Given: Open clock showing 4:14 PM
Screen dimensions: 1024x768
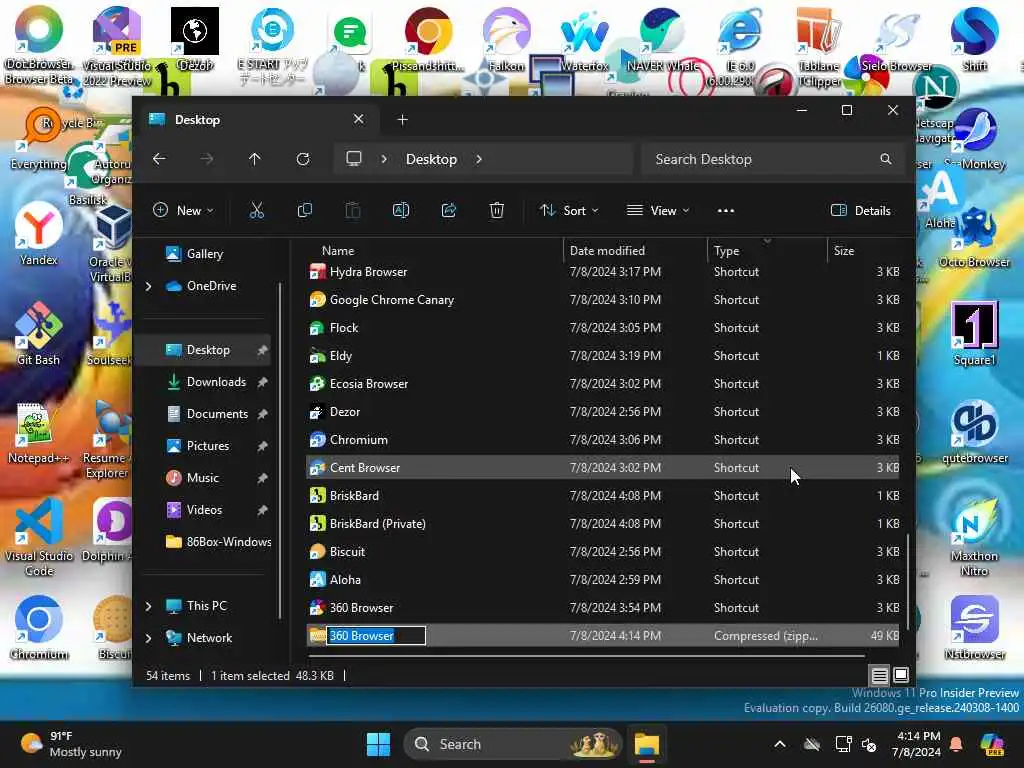Looking at the screenshot, I should pyautogui.click(x=917, y=744).
